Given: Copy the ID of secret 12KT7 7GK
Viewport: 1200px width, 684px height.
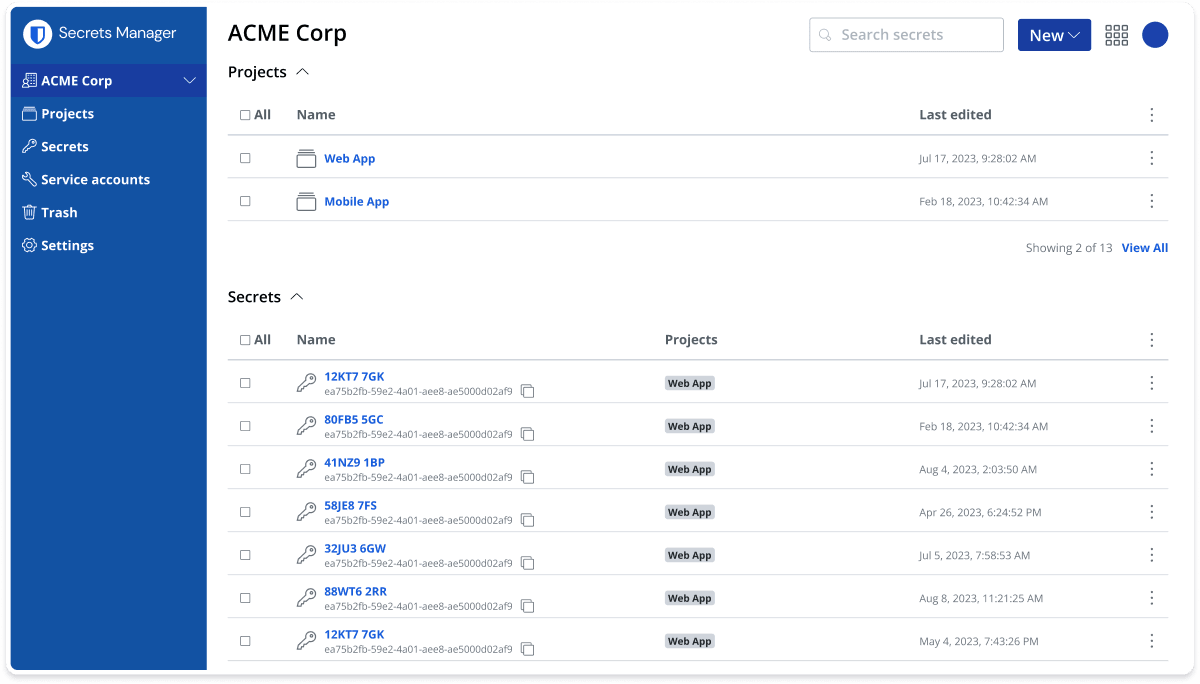Looking at the screenshot, I should click(x=528, y=391).
